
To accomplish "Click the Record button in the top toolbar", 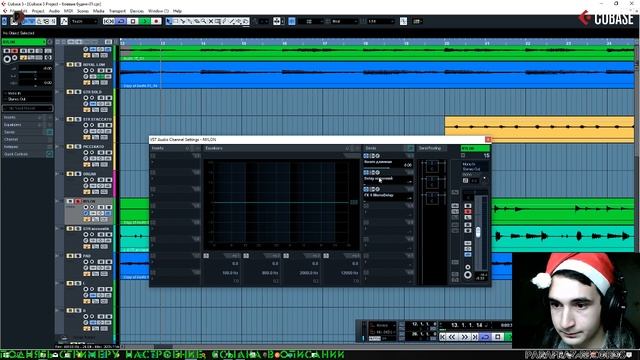I will point(156,21).
